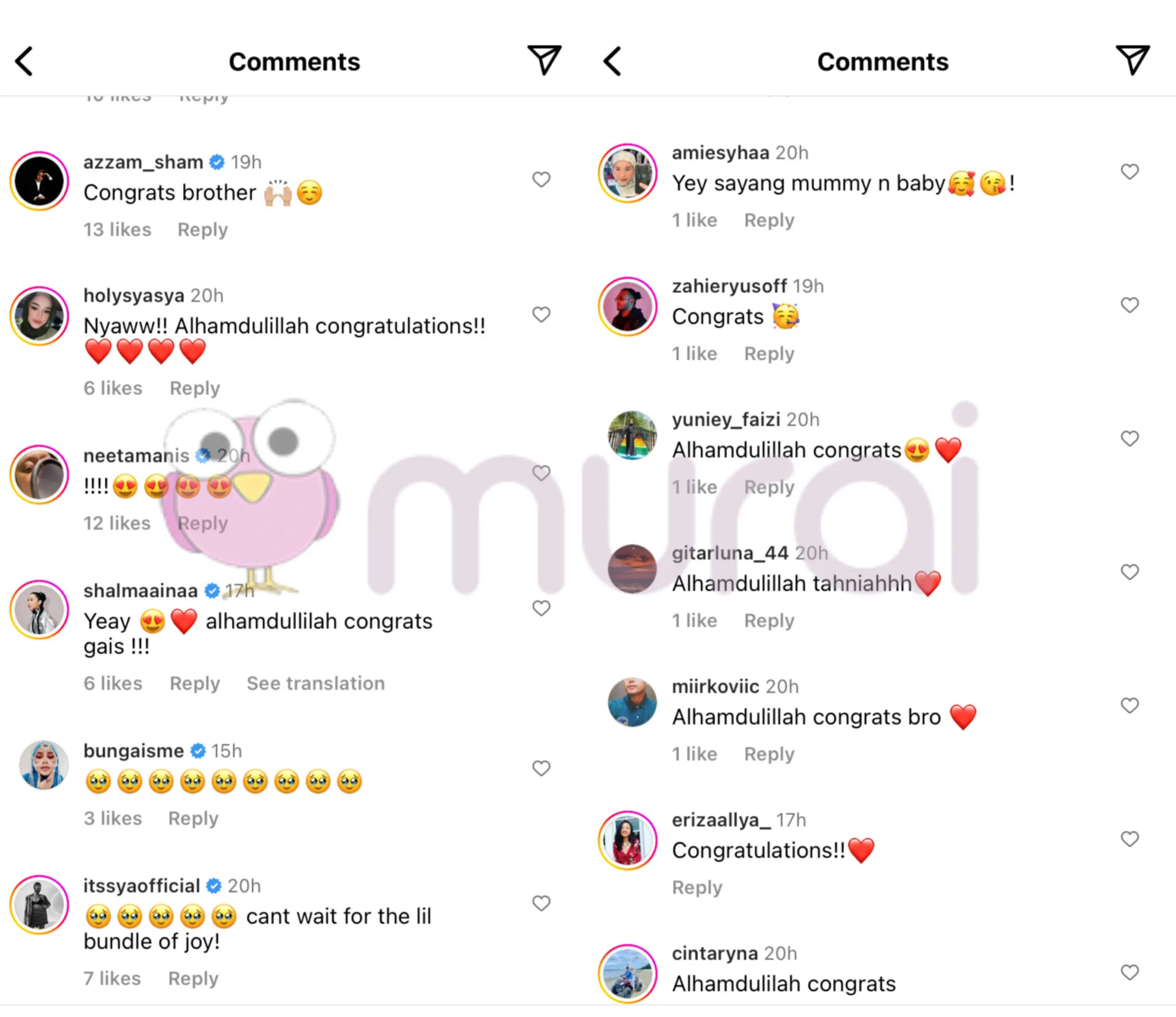Open the gitarluna_44 username profile

point(730,553)
